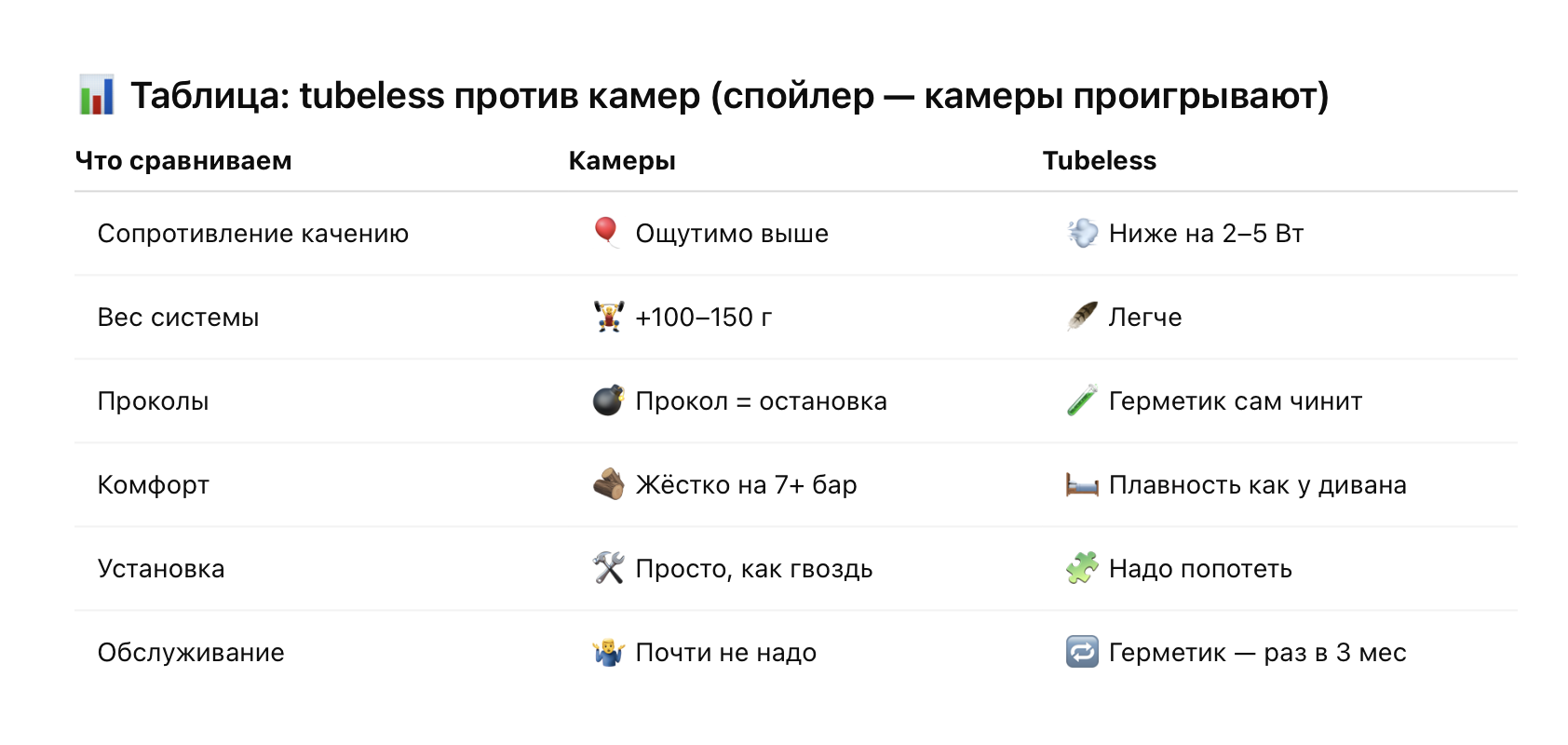The image size is (1568, 745).
Task: Click the green puzzle piece emoji
Action: point(1082,568)
